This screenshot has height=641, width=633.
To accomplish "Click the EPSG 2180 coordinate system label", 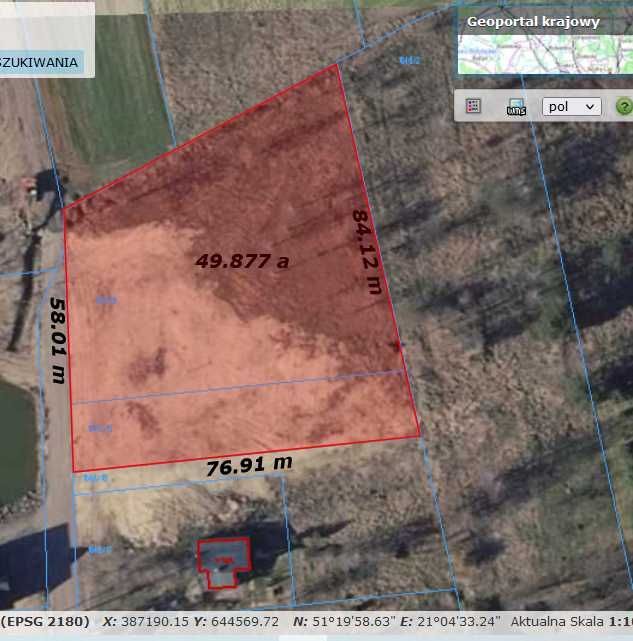I will coord(45,622).
